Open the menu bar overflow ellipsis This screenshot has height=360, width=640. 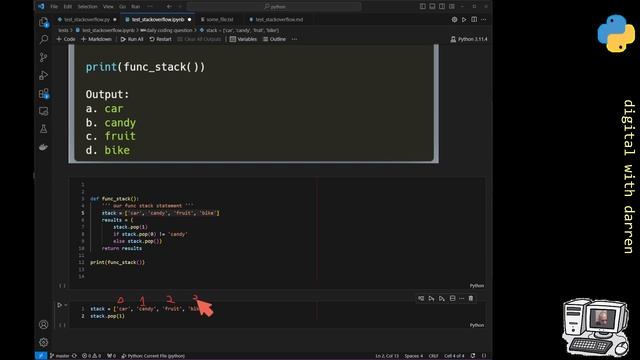point(149,7)
